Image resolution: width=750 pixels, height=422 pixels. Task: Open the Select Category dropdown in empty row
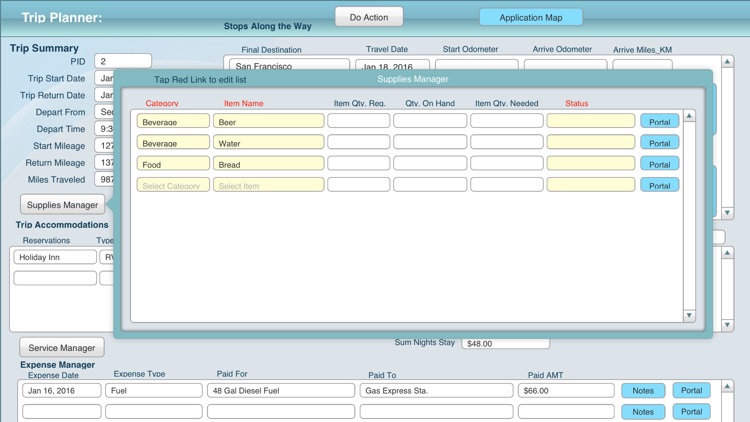coord(173,185)
